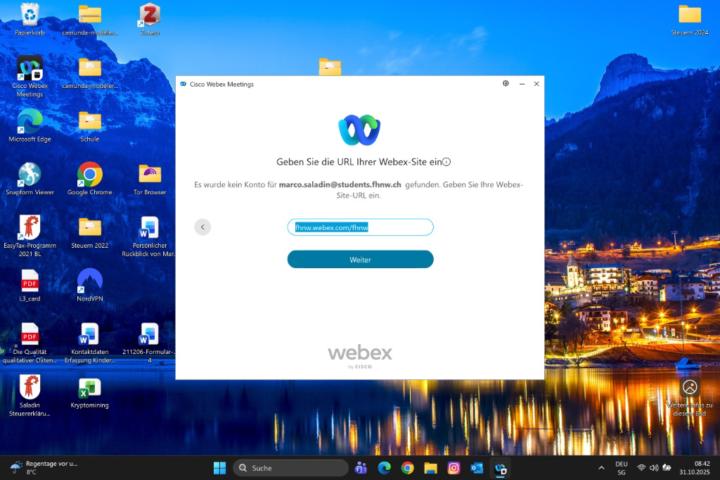This screenshot has height=480, width=720.
Task: Open Google Chrome from the taskbar
Action: tap(407, 468)
